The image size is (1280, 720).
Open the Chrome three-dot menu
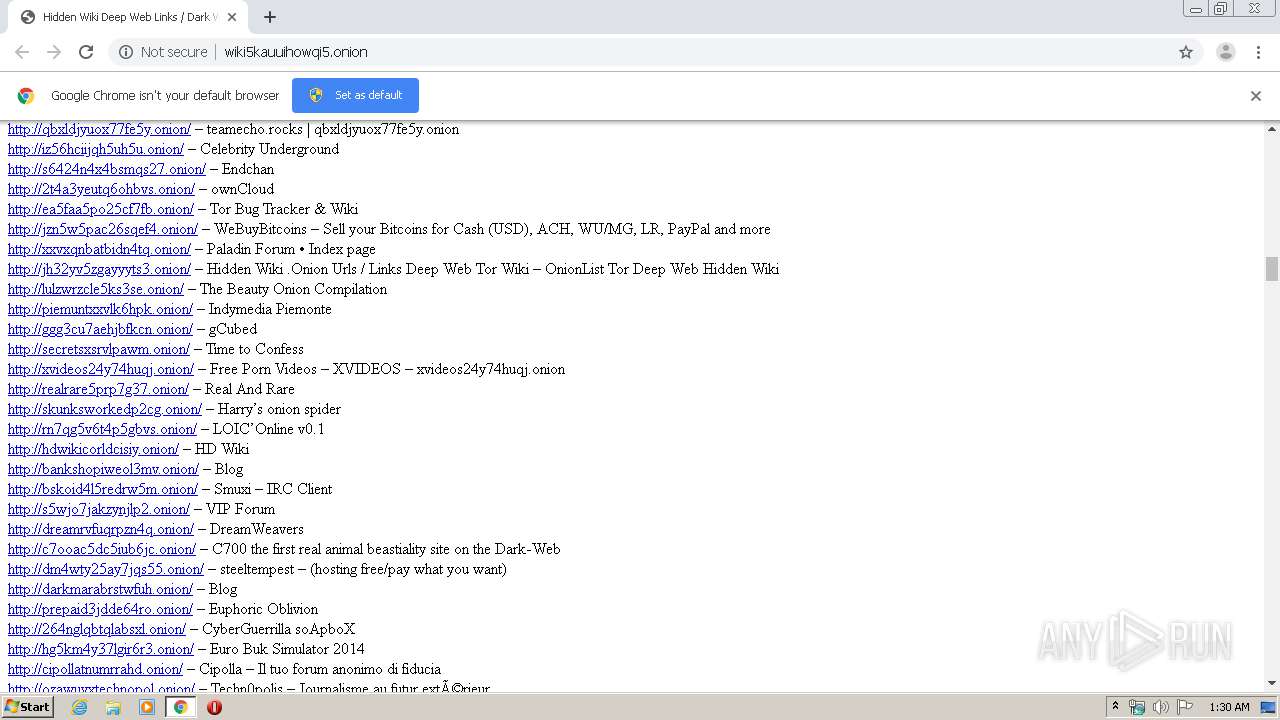pos(1258,52)
